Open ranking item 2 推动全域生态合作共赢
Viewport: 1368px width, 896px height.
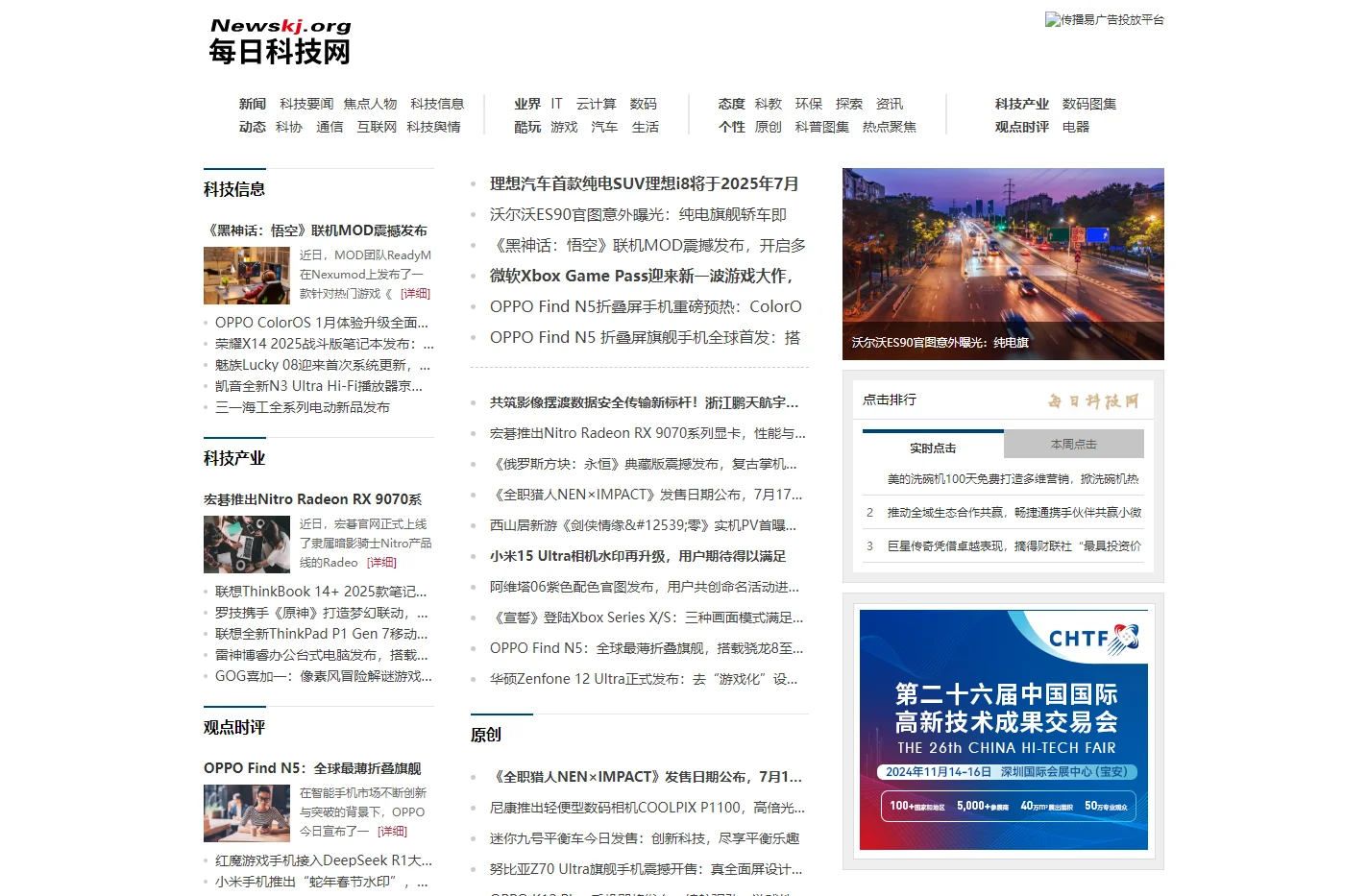tap(1014, 512)
